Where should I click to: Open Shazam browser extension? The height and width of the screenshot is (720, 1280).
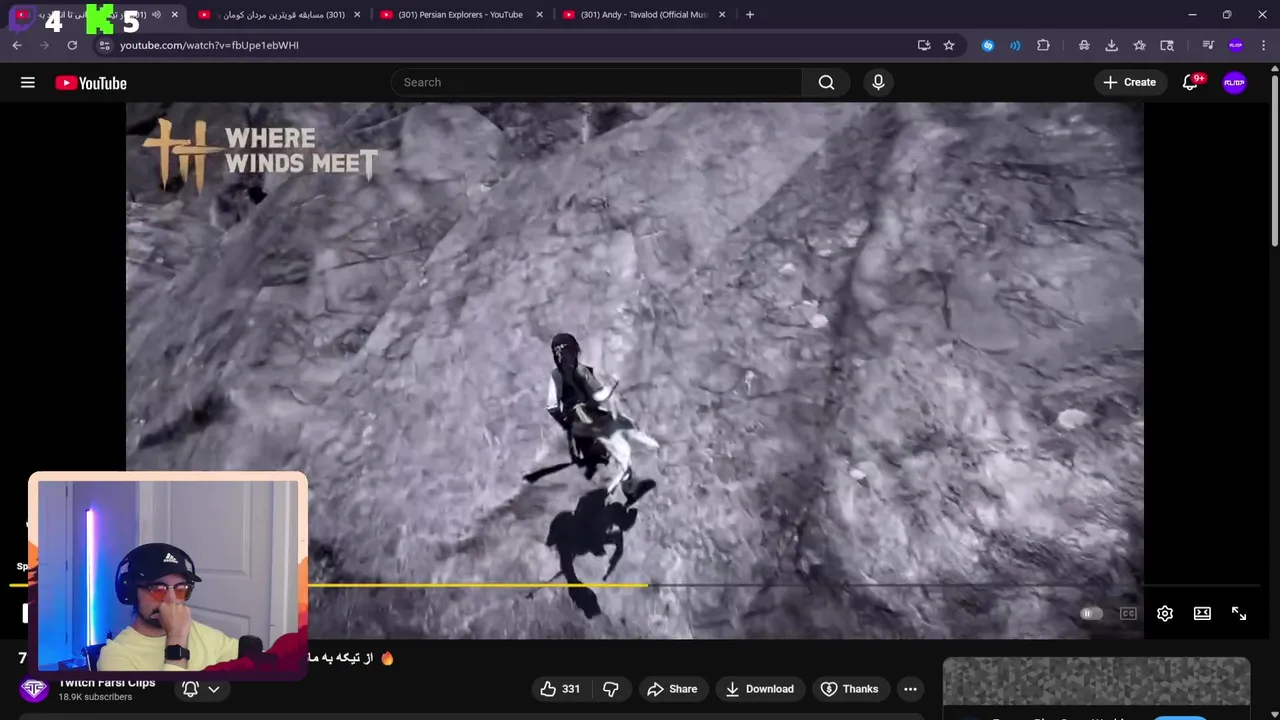tap(988, 45)
